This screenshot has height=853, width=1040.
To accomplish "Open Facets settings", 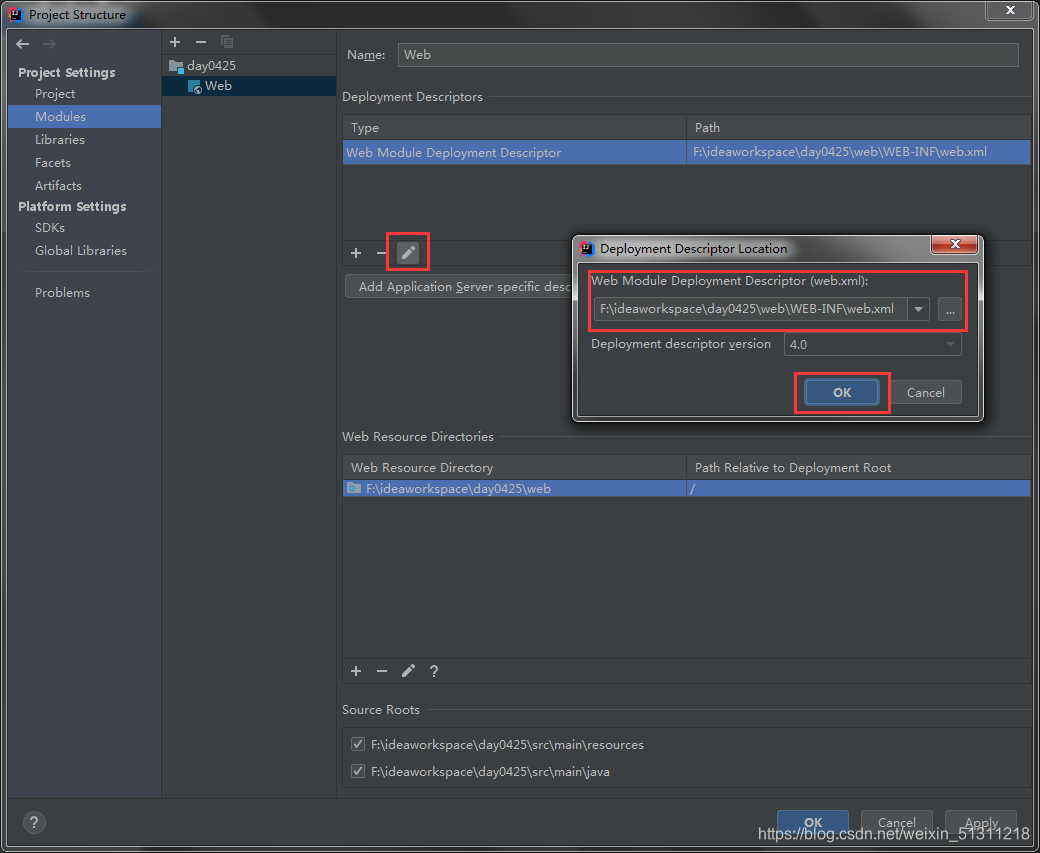I will coord(52,163).
